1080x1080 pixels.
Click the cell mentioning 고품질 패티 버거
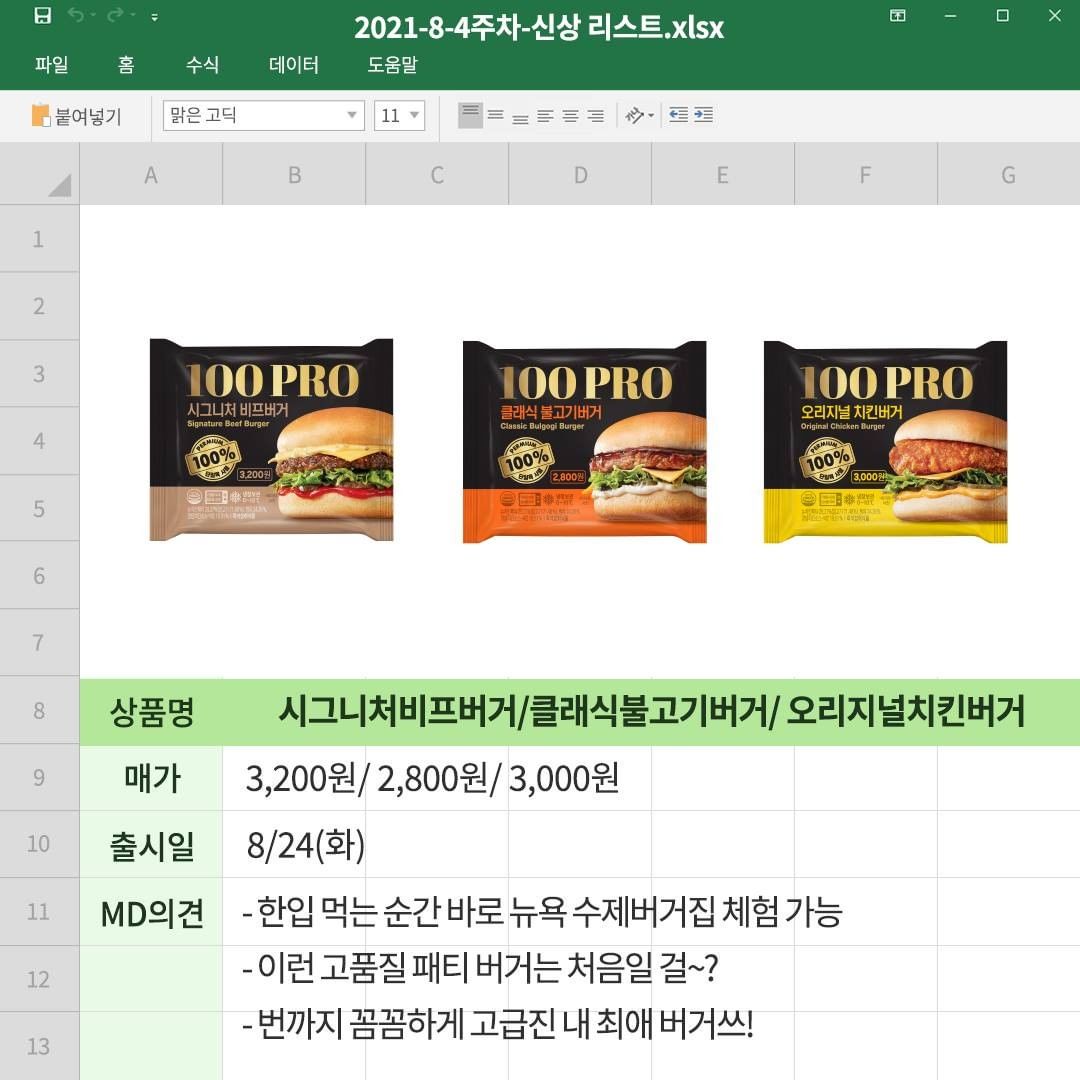pyautogui.click(x=480, y=968)
